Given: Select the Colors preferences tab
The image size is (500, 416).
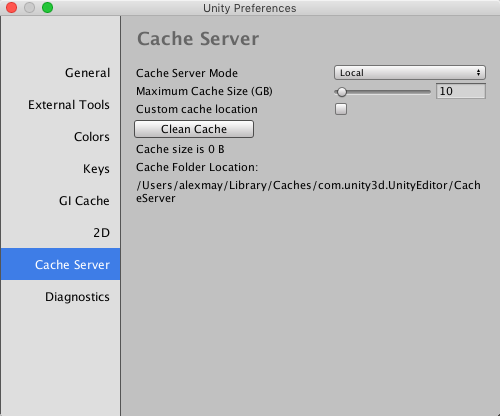Looking at the screenshot, I should (92, 137).
